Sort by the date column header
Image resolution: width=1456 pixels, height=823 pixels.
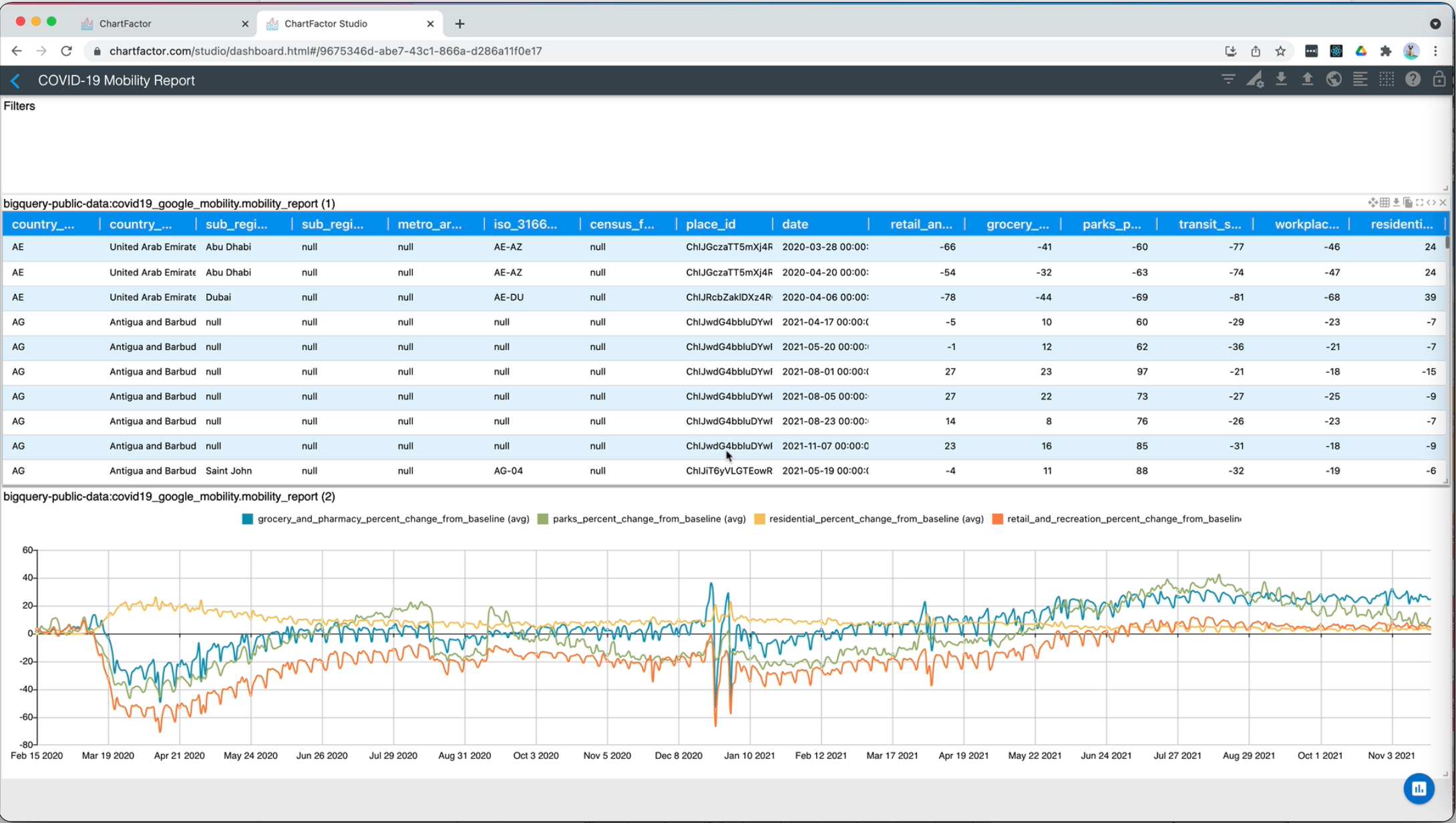(795, 224)
